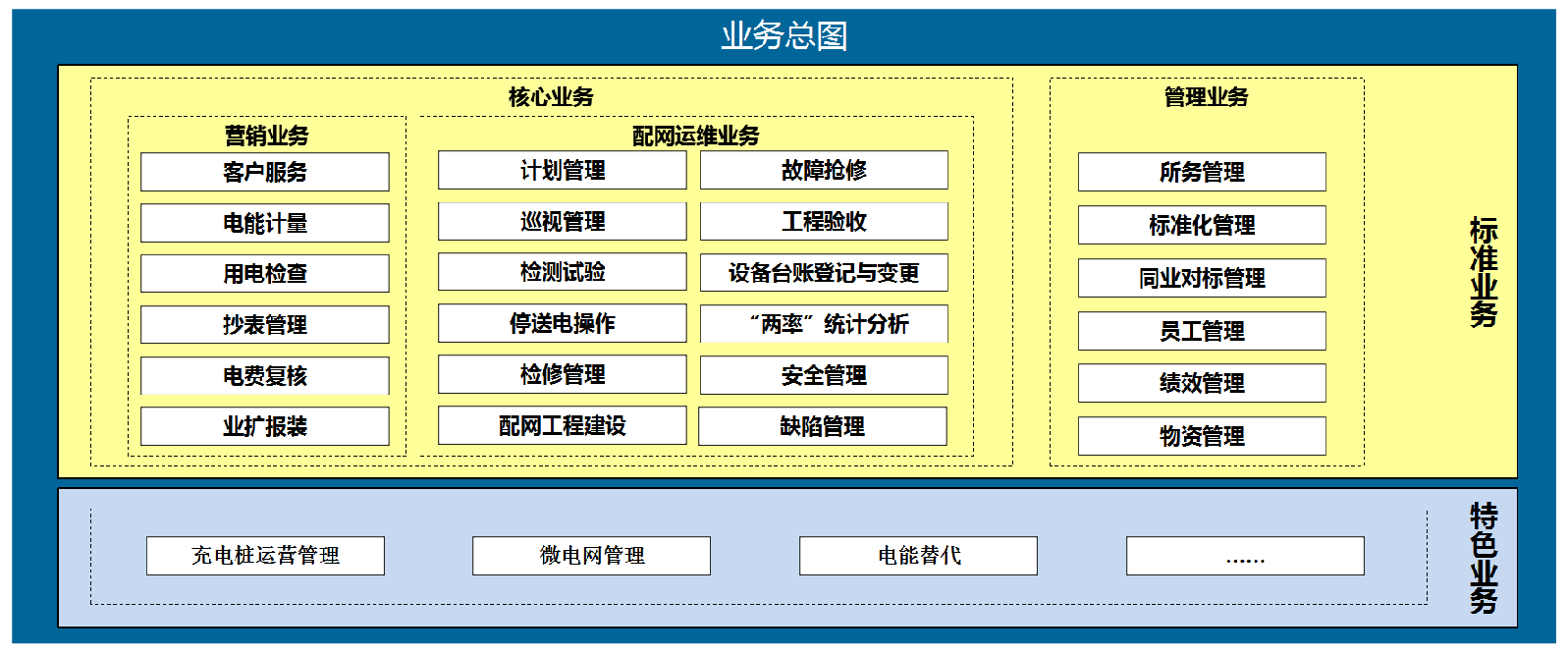Viewport: 1568px width, 655px height.
Task: Click the 巡视管理 item
Action: click(x=562, y=222)
